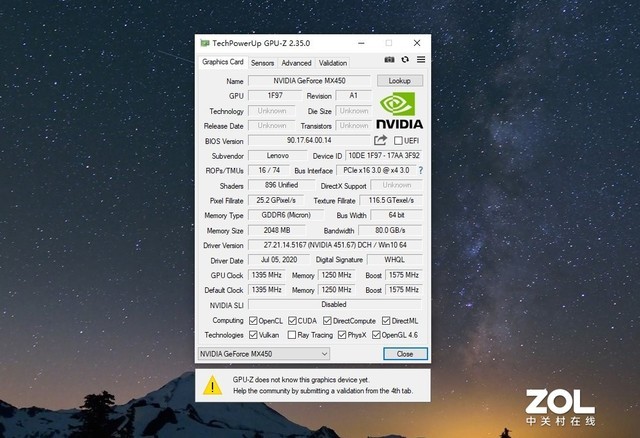Click the NVIDIA SLI field Disabled
This screenshot has width=640, height=438.
coord(334,305)
